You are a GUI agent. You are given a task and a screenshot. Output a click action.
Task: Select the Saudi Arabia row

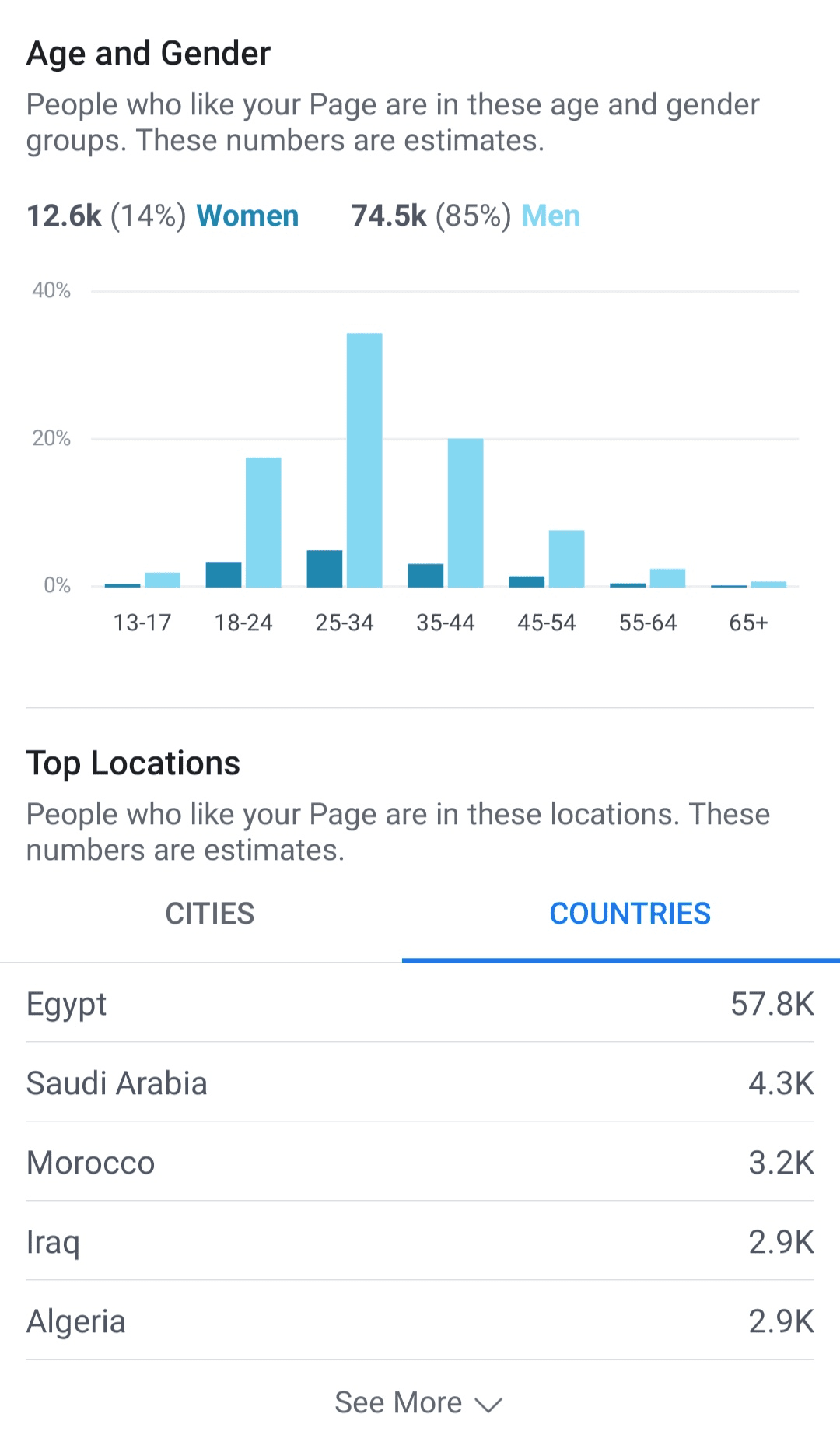tap(420, 1083)
